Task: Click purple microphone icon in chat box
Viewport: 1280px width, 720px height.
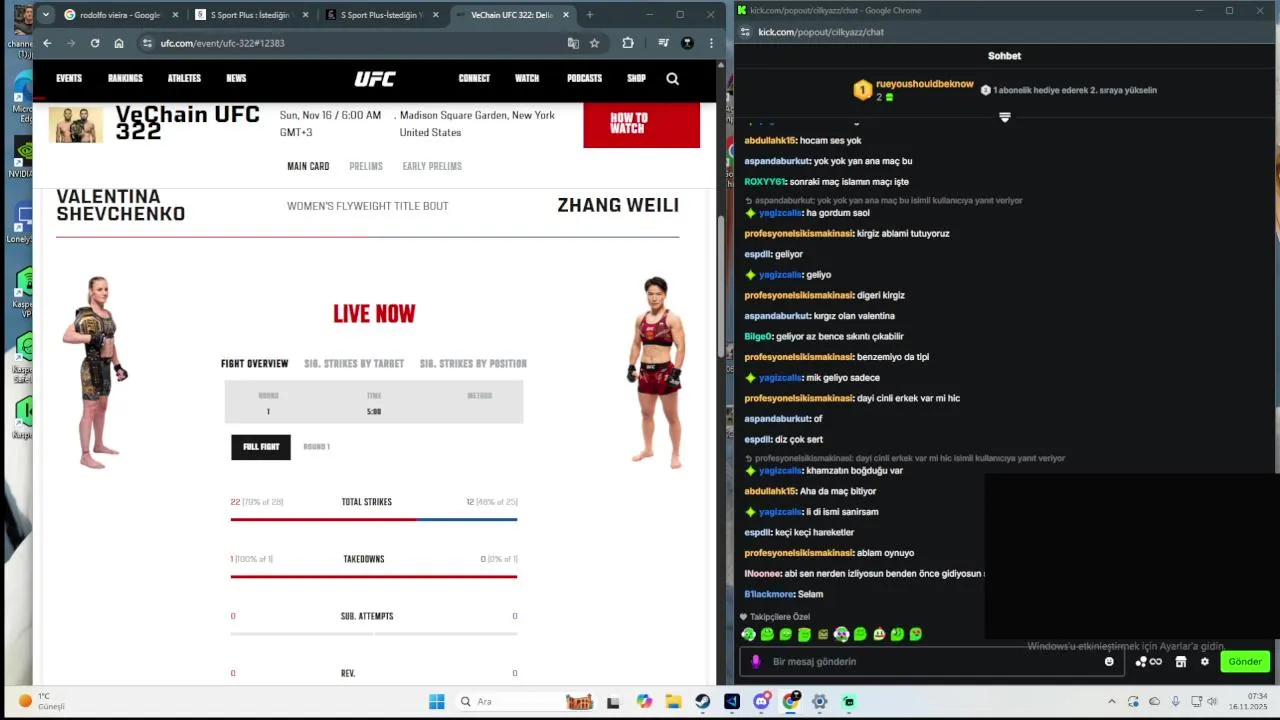Action: coord(756,661)
